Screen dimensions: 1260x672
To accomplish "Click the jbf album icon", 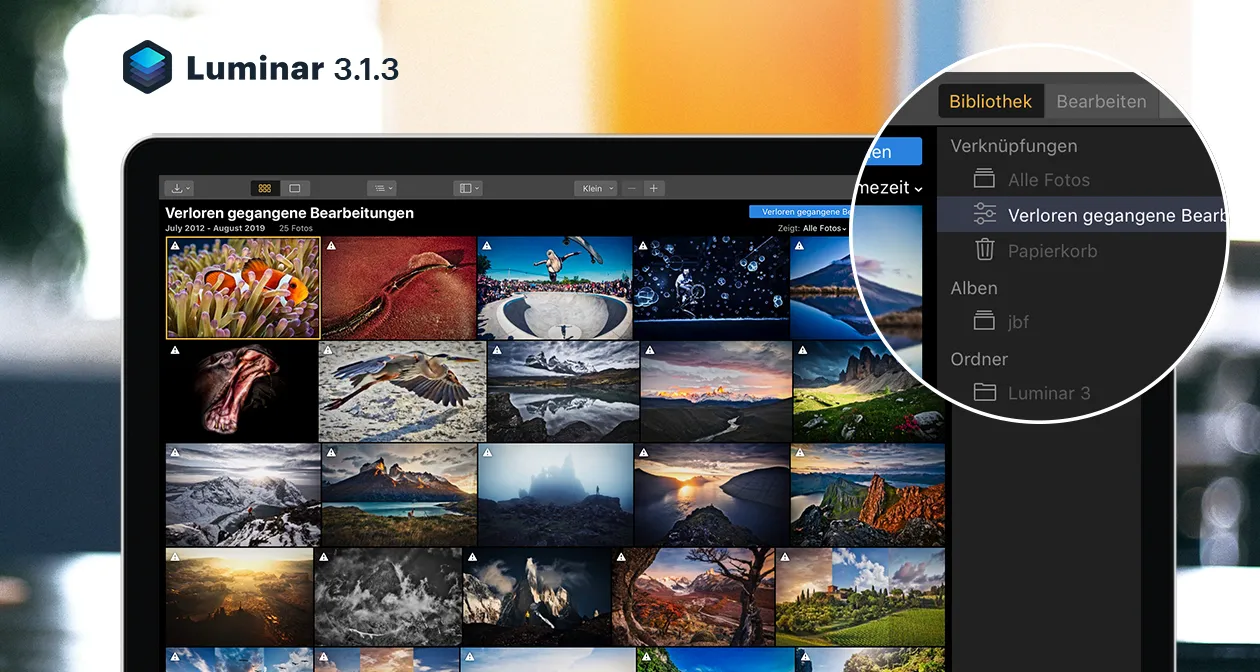I will [x=985, y=322].
